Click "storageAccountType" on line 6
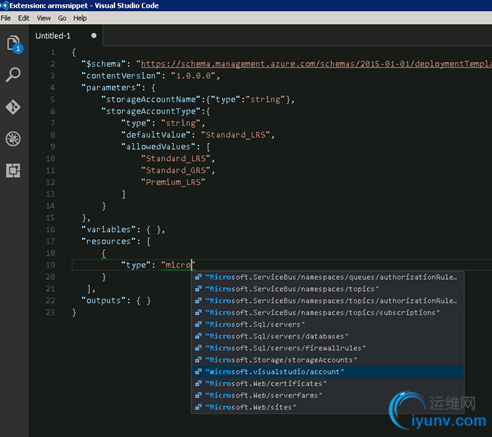 (151, 111)
